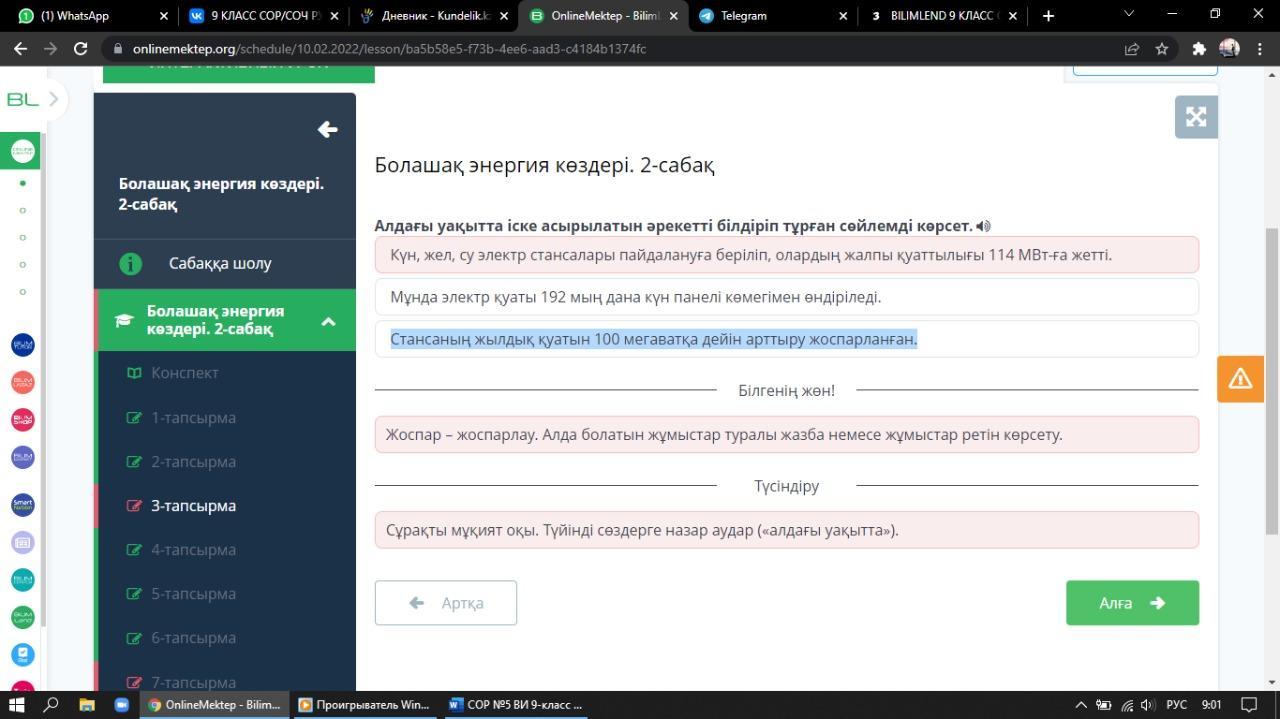Switch to Проигрыватель Windows taskbar item
Viewport: 1280px width, 719px height.
point(364,705)
